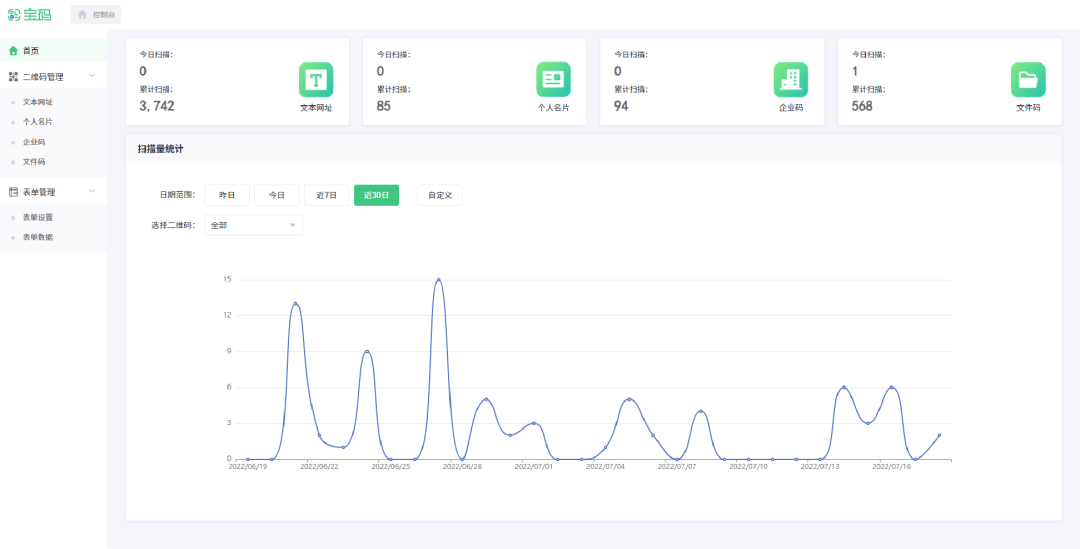Switch date range to 近7日
The width and height of the screenshot is (1080, 549).
[327, 196]
